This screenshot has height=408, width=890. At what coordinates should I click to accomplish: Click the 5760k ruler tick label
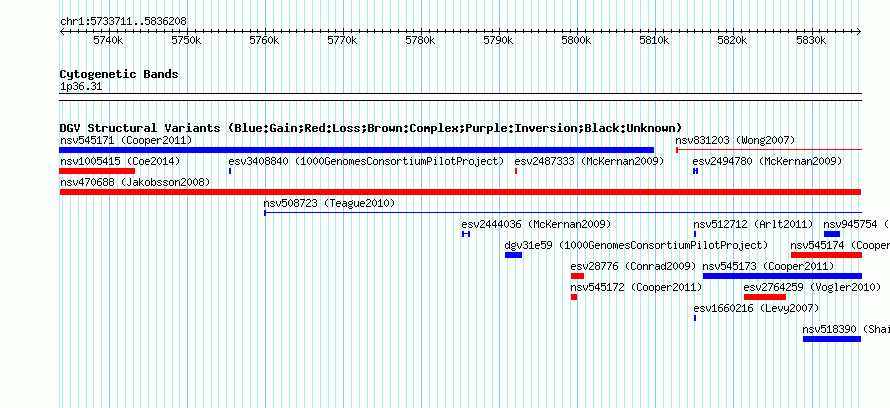click(265, 40)
